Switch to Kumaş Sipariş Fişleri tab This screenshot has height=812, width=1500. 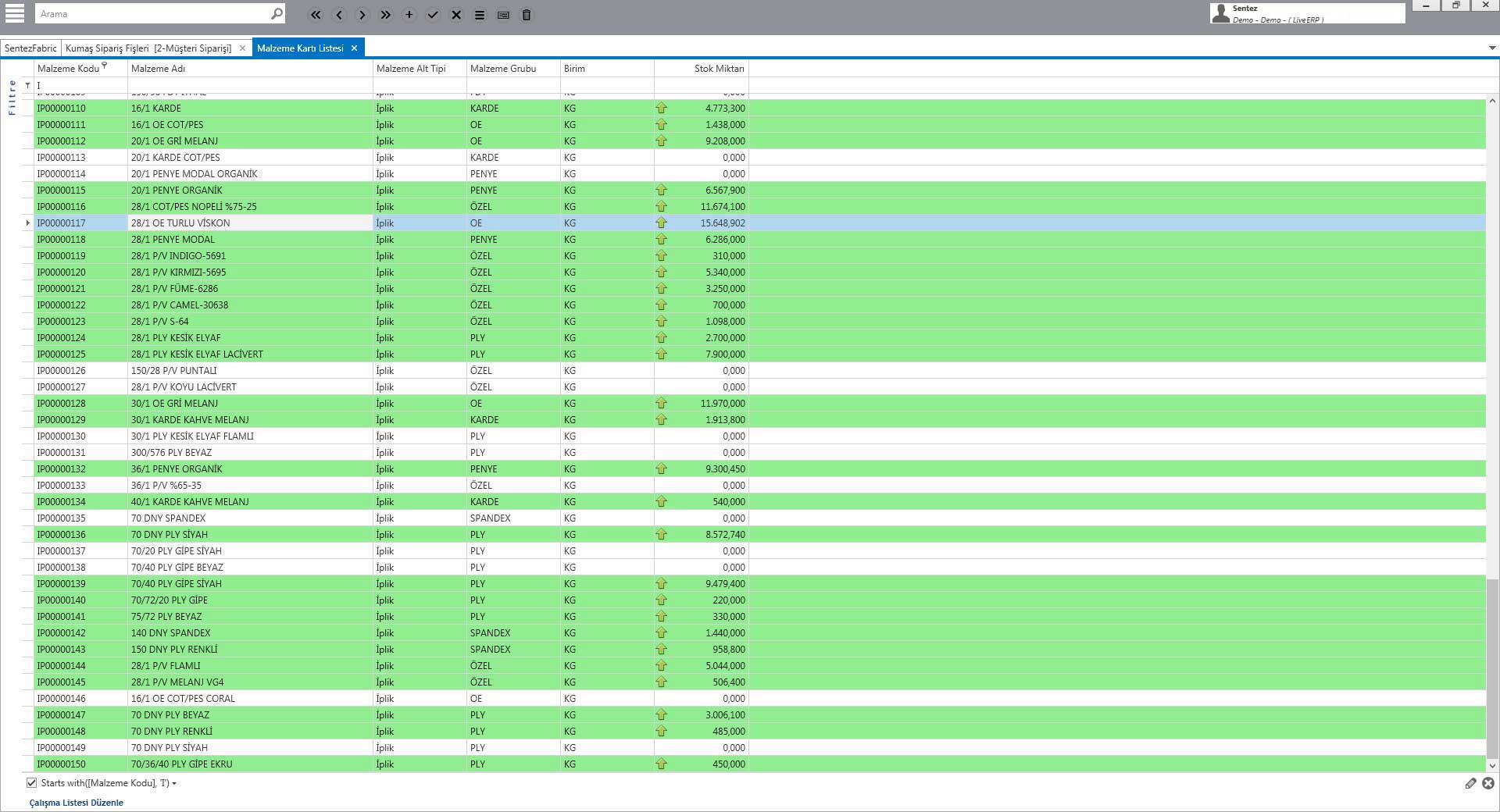coord(148,48)
